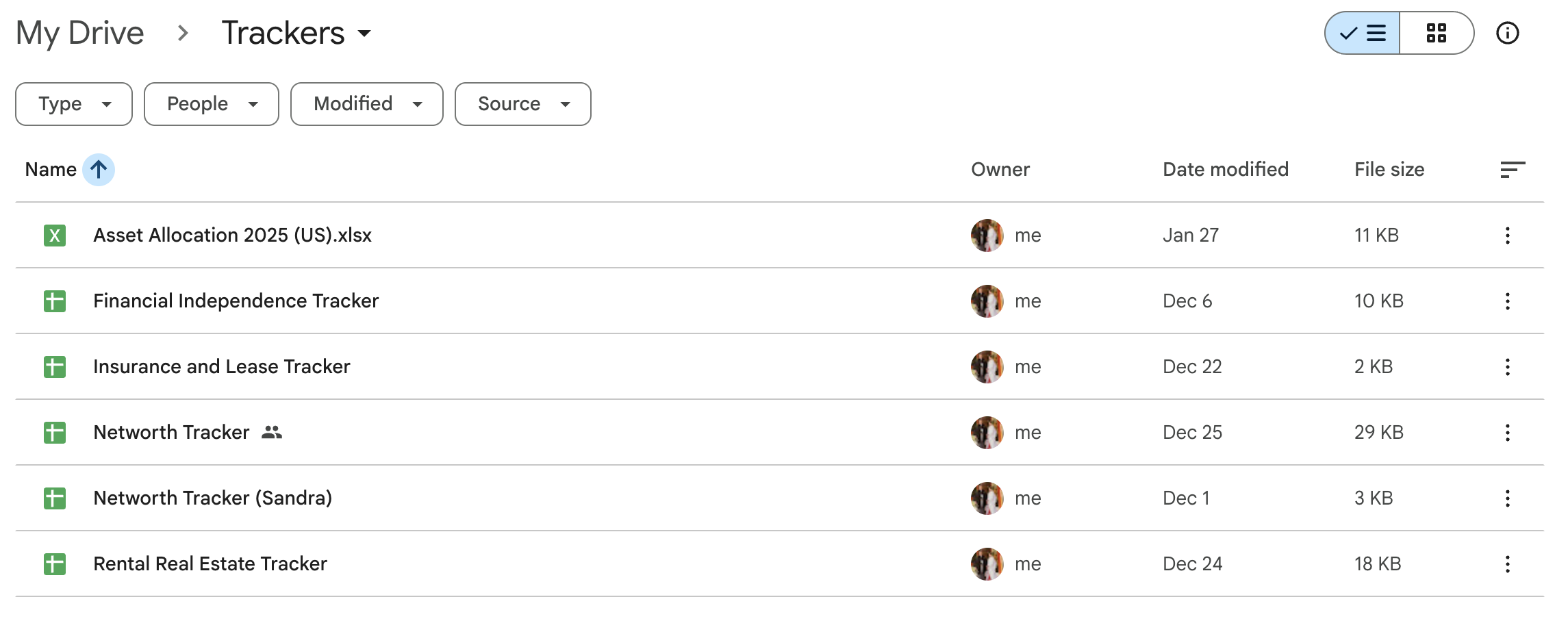Open more actions for Asset Allocation file
This screenshot has width=1568, height=634.
click(1507, 236)
